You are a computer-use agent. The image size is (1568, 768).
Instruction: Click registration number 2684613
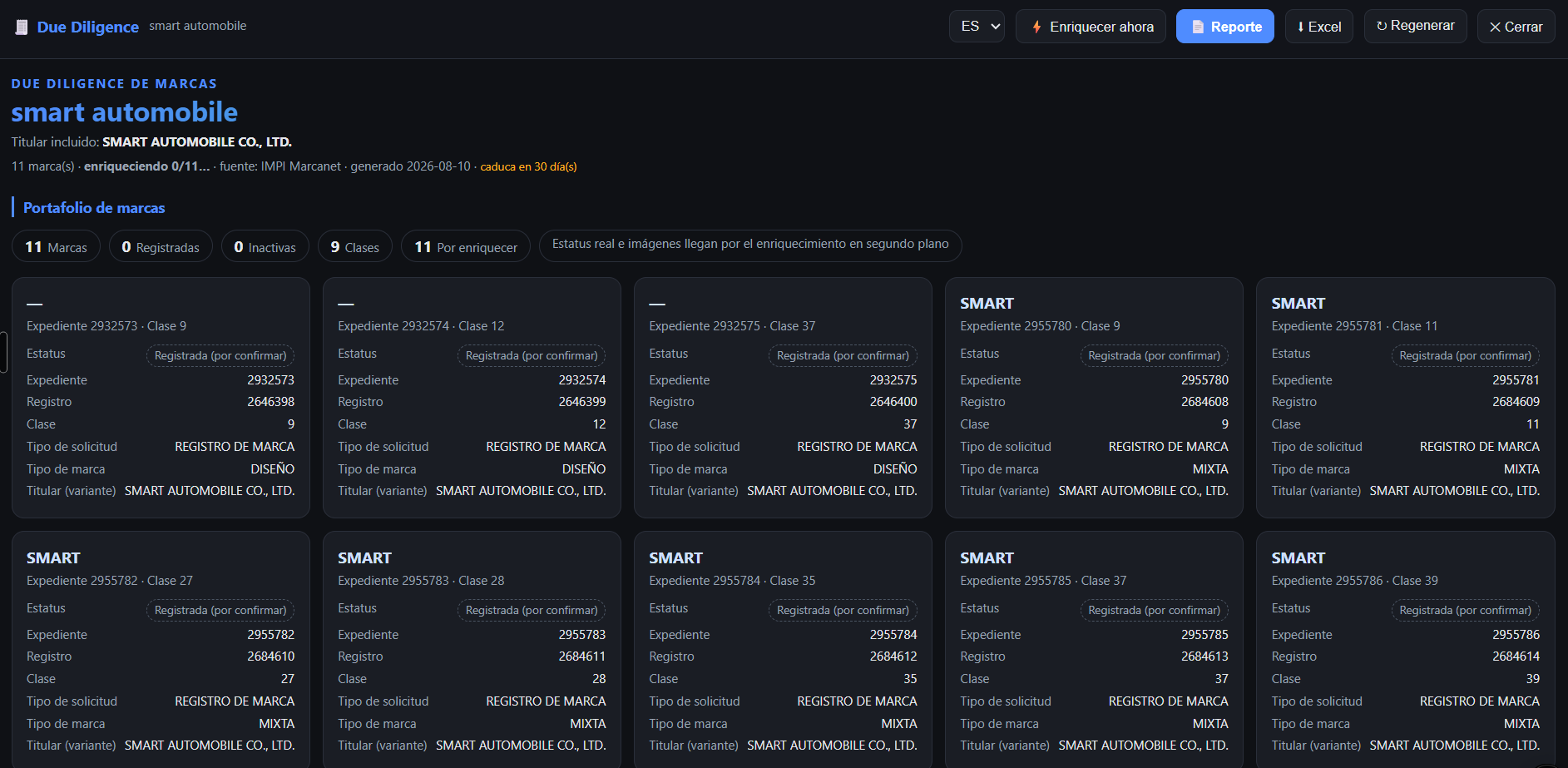click(1204, 657)
